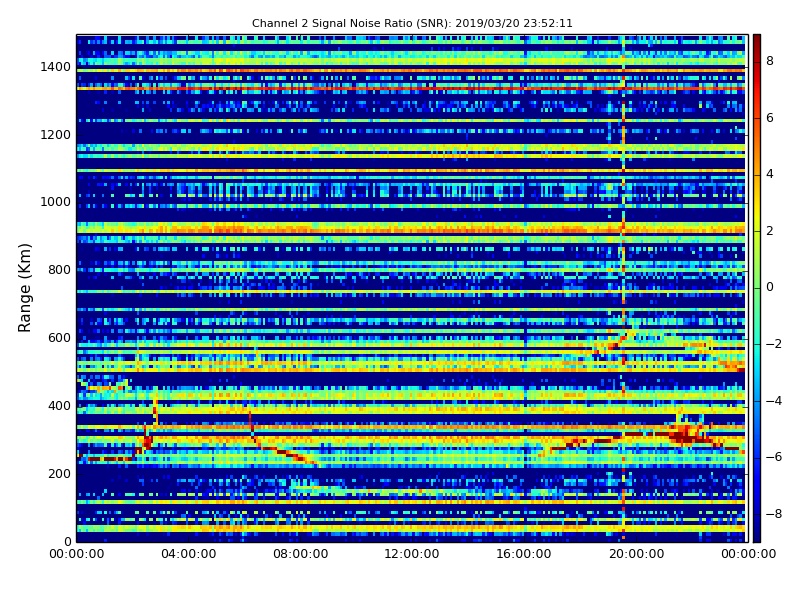
Task: Click the SNR colorbar gradient strip
Action: click(x=757, y=288)
